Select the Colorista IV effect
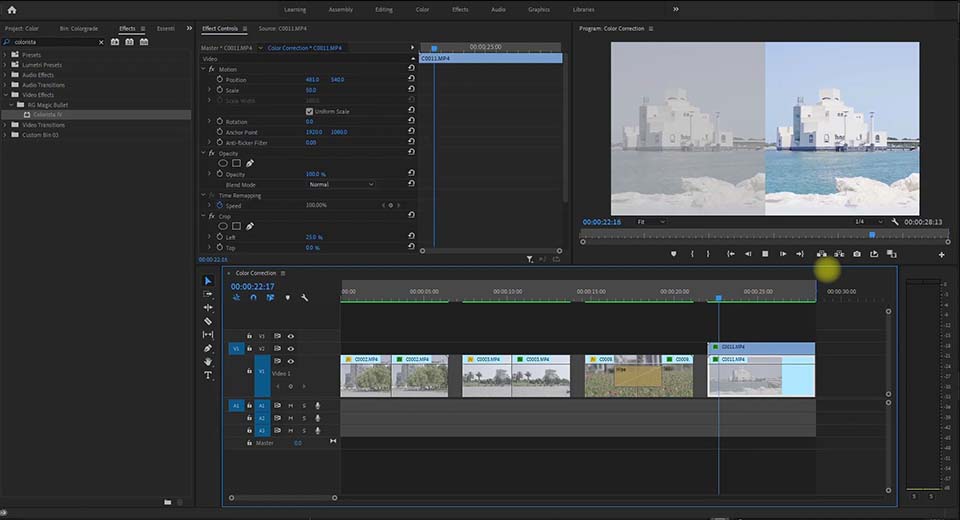This screenshot has width=960, height=520. 48,115
